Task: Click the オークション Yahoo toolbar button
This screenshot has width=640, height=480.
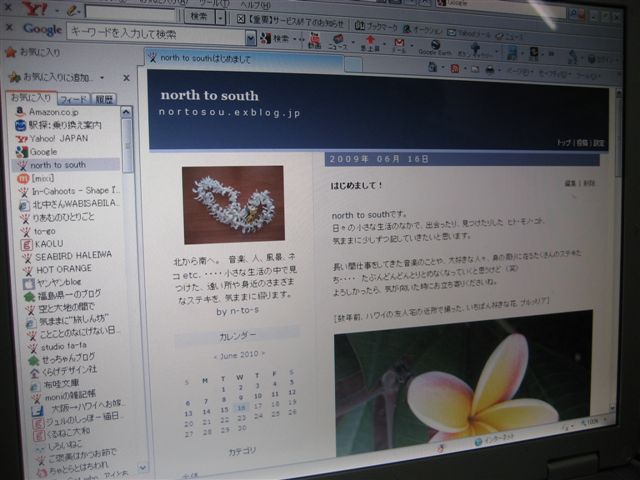Action: click(x=422, y=30)
